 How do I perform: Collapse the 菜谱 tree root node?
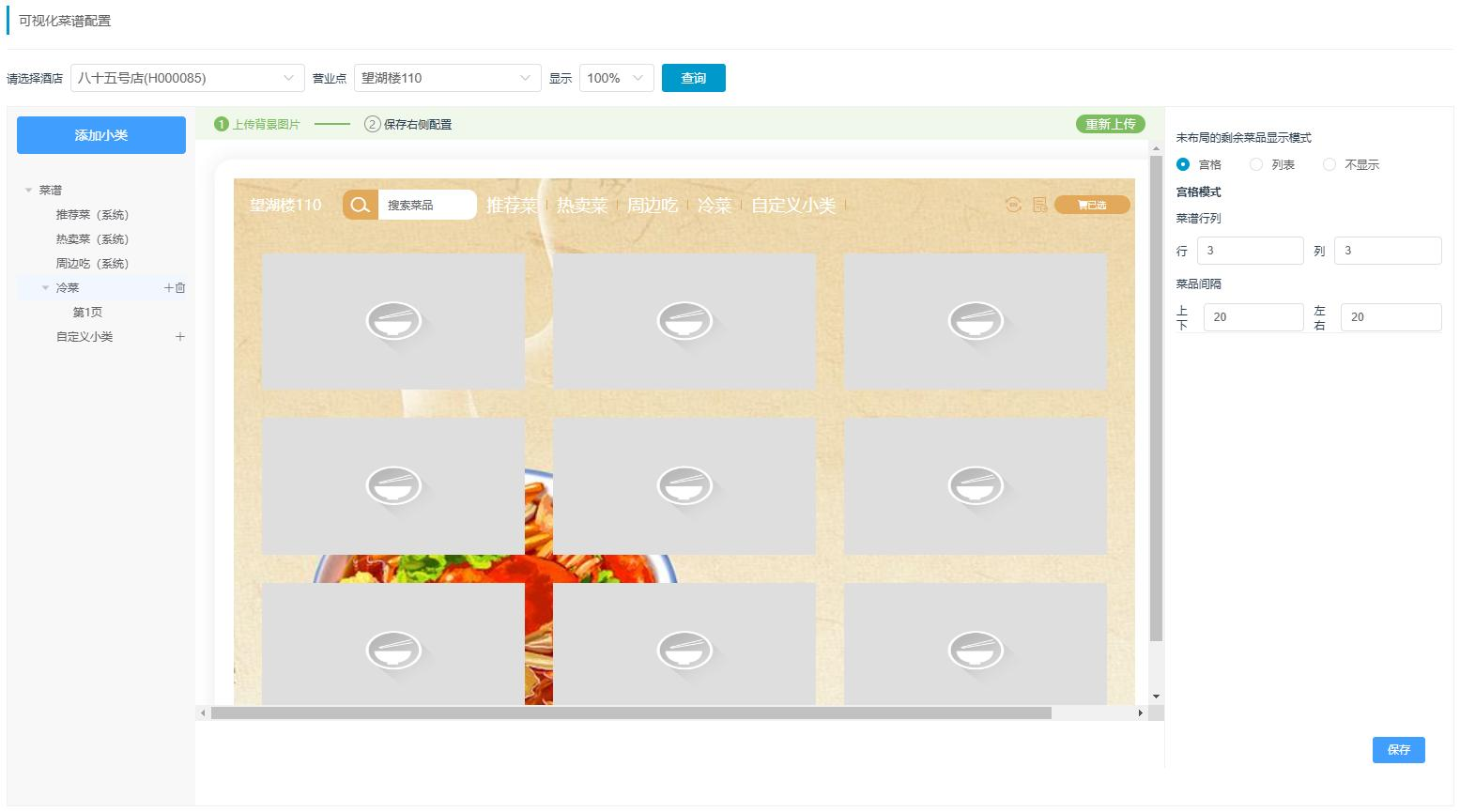pyautogui.click(x=28, y=191)
